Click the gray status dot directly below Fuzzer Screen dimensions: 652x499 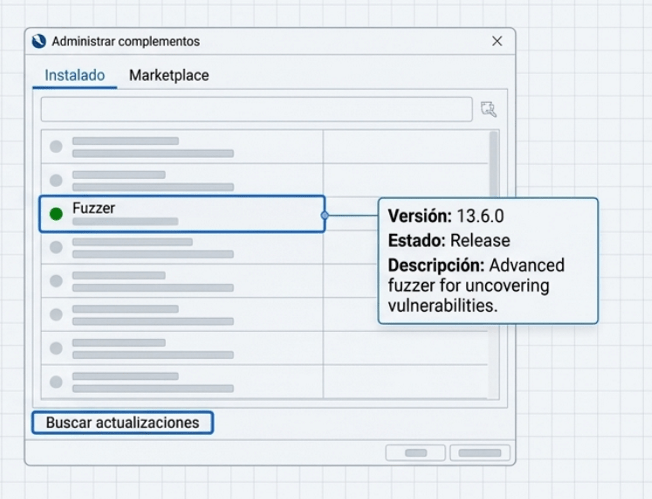click(x=56, y=247)
